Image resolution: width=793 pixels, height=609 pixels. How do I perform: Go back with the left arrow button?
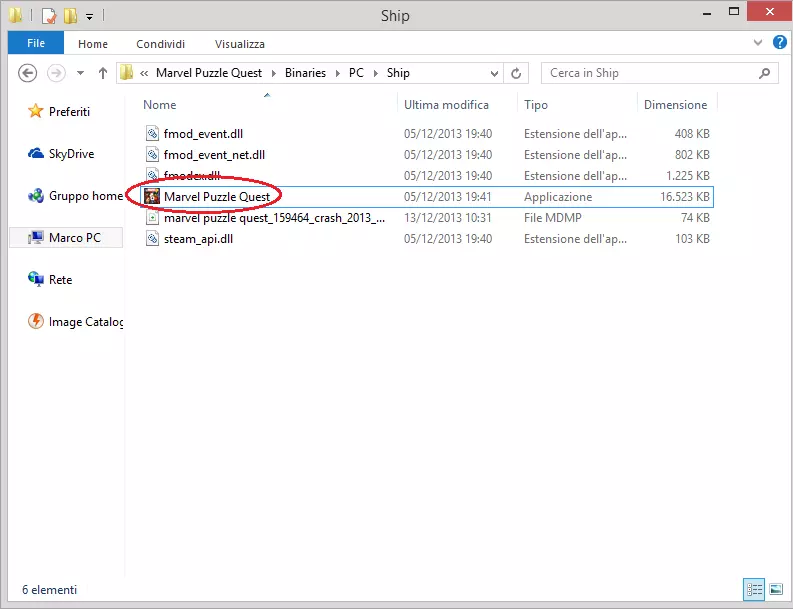(27, 73)
